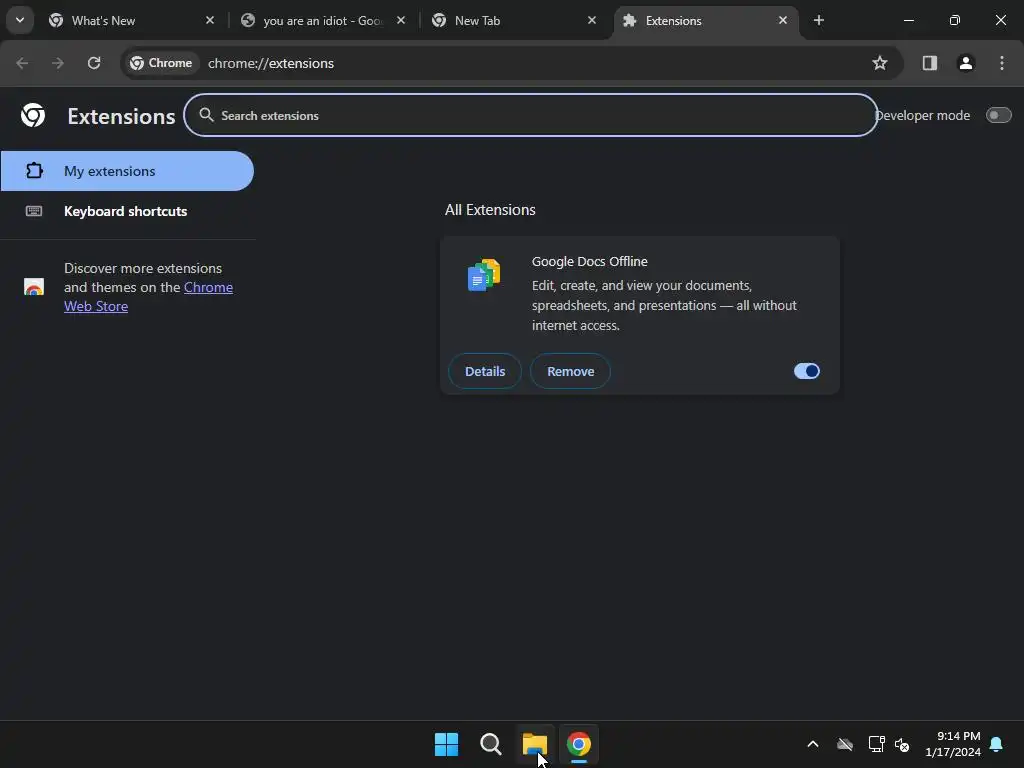
Task: Focus the Search extensions field
Action: point(530,116)
